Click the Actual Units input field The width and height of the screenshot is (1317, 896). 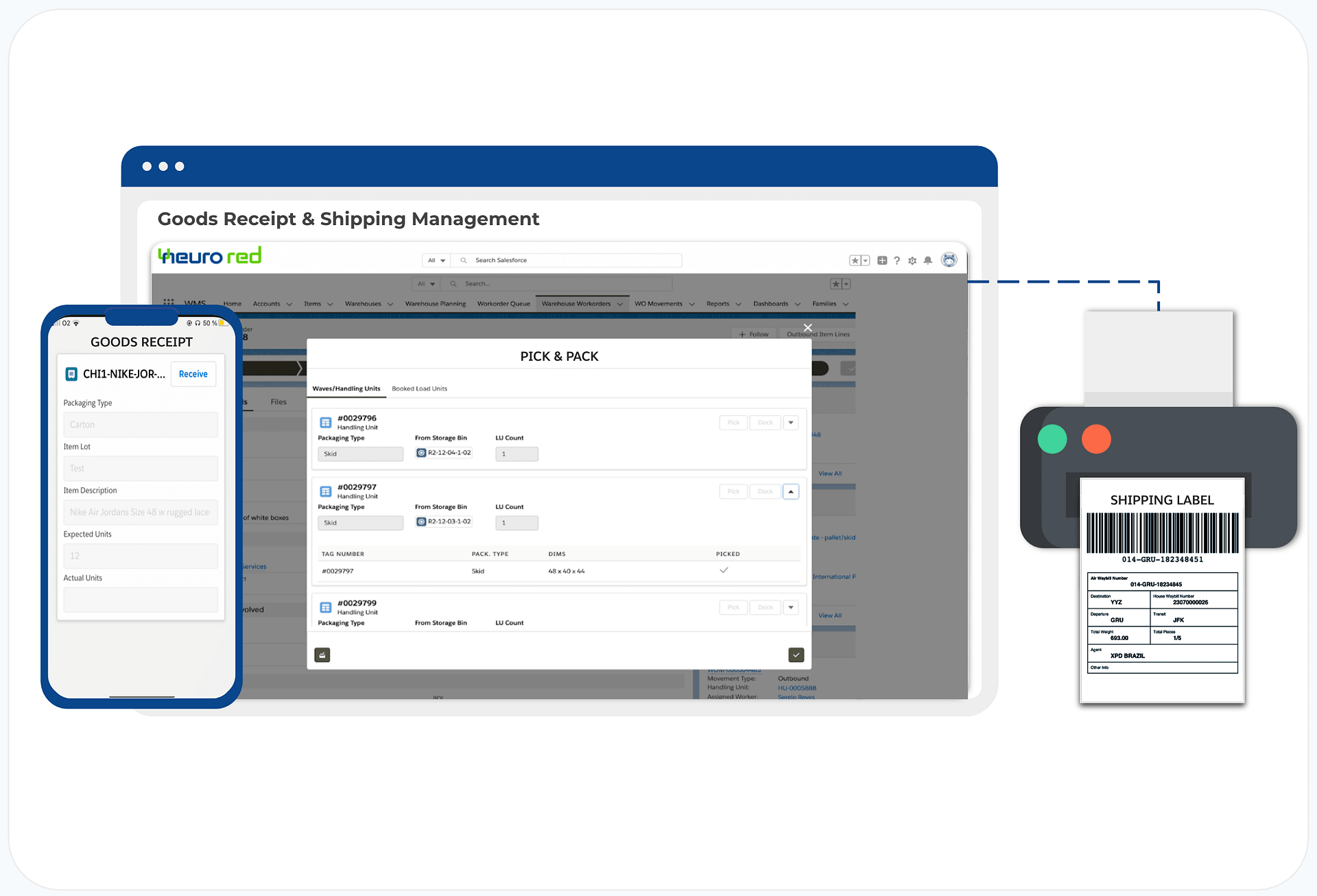tap(140, 600)
